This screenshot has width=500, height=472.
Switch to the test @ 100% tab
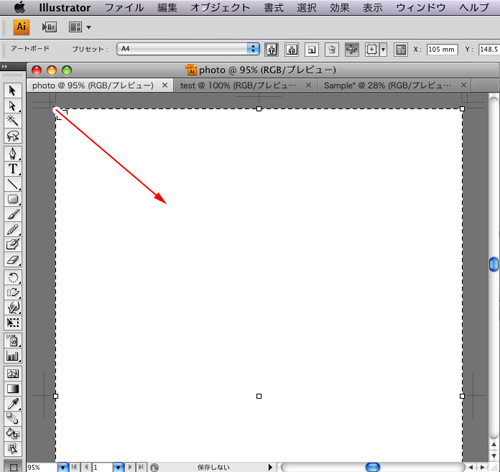pyautogui.click(x=246, y=86)
